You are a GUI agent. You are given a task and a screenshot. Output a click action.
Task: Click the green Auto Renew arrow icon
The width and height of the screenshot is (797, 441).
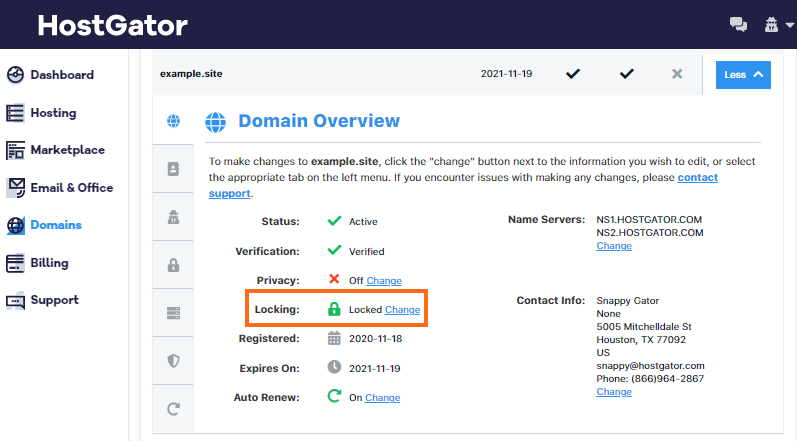point(334,396)
